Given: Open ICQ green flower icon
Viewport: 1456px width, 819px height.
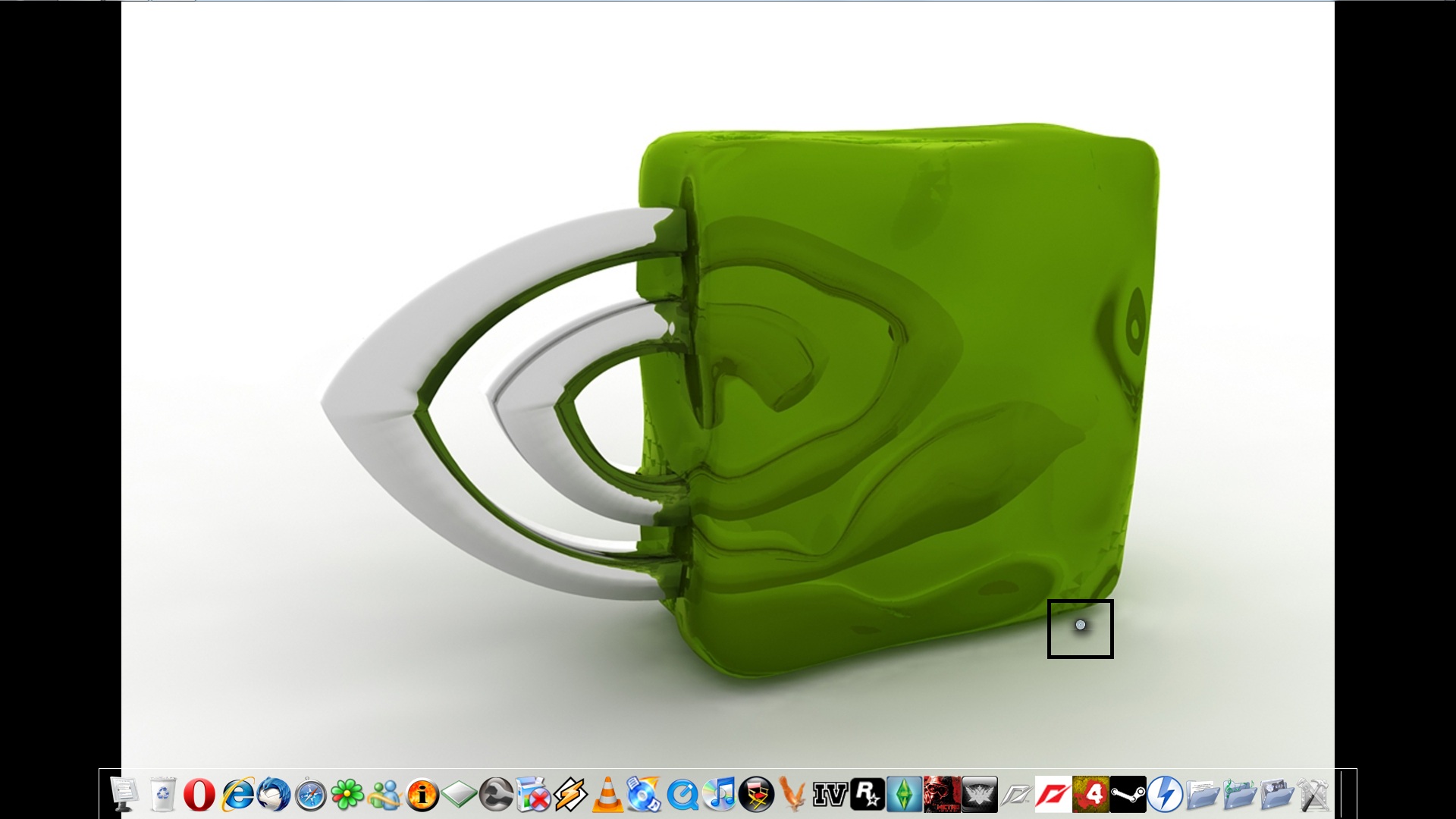Looking at the screenshot, I should 347,794.
